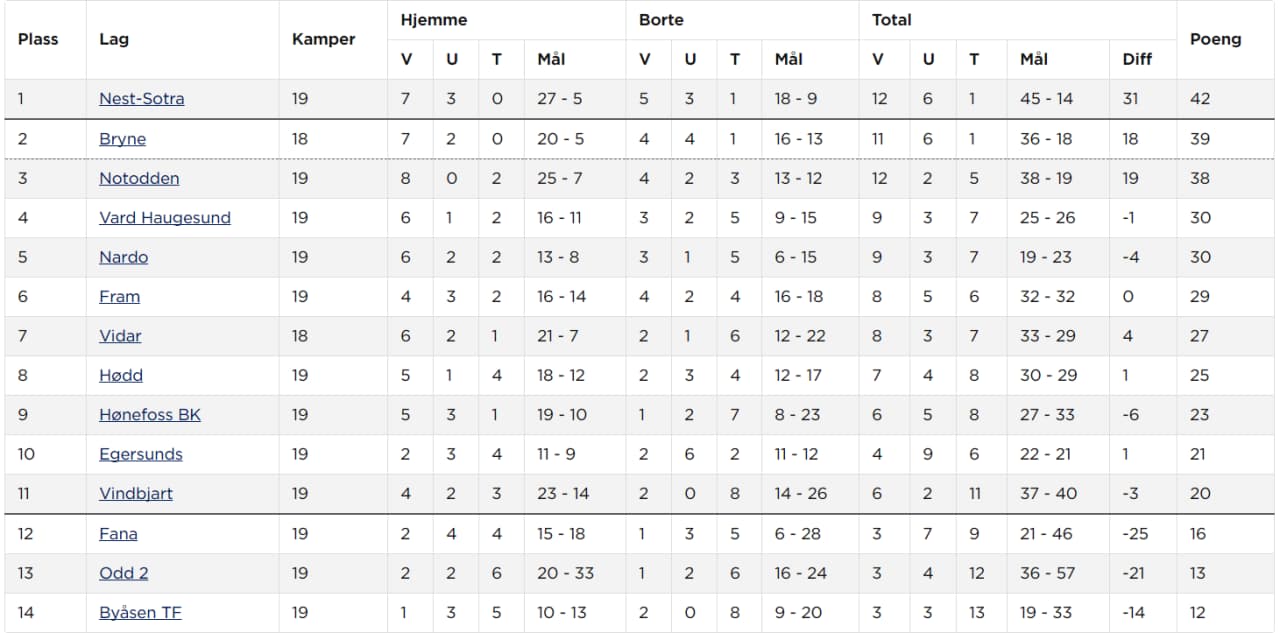Click the Plass column header
Viewport: 1280px width, 633px height.
[x=38, y=40]
